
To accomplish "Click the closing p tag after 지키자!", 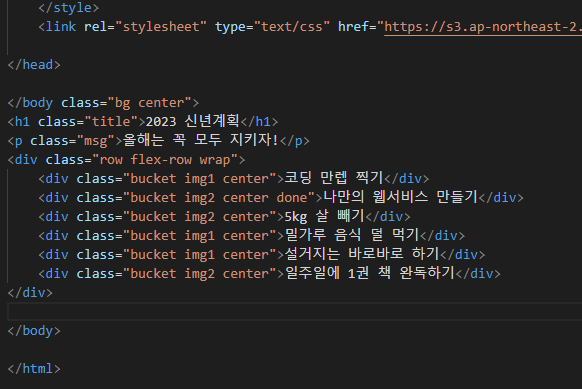I will 294,141.
